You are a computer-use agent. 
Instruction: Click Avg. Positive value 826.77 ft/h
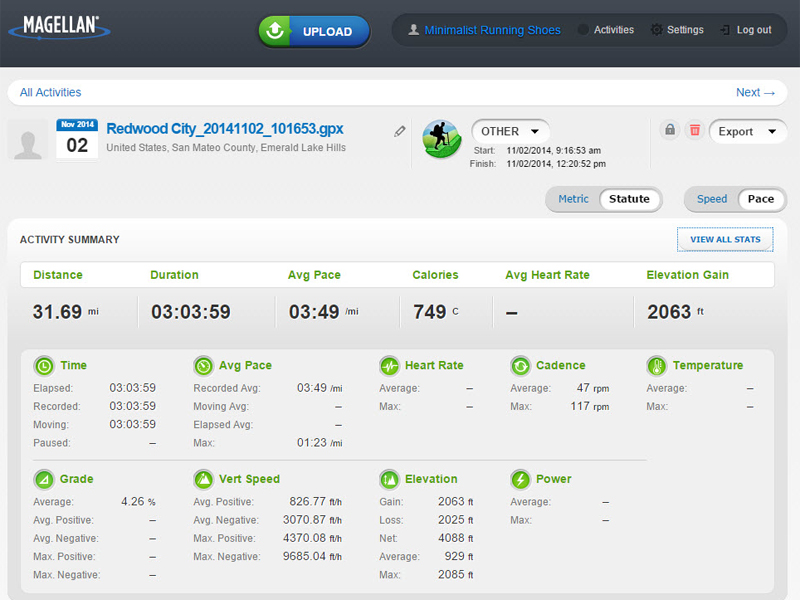click(315, 502)
